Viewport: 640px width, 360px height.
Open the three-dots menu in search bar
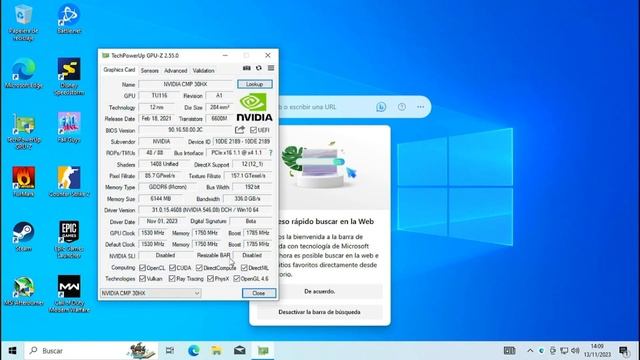tap(420, 107)
